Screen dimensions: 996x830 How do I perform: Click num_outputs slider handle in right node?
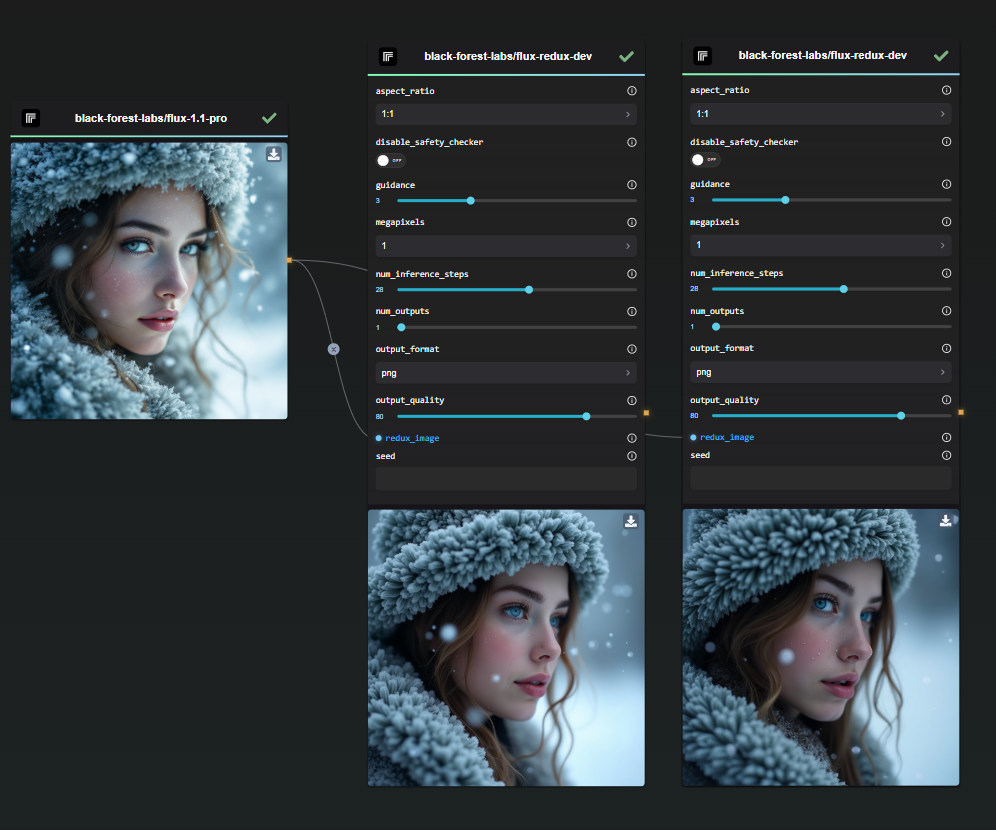coord(716,327)
